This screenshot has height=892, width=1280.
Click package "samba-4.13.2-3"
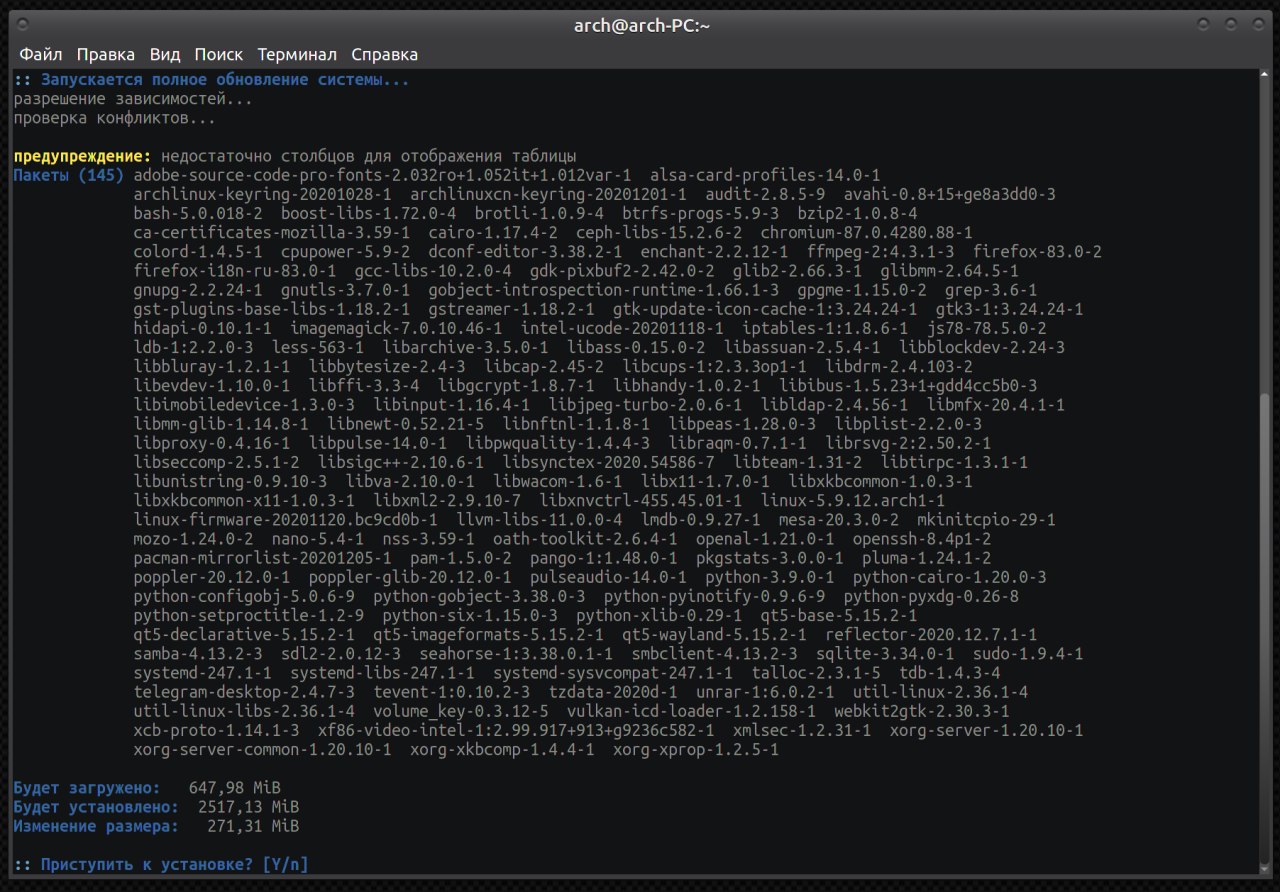[x=198, y=654]
